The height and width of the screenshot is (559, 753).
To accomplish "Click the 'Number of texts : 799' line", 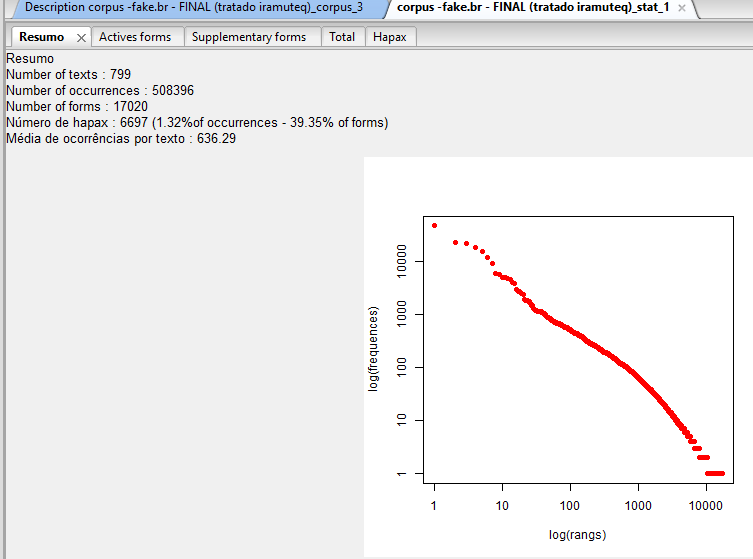I will coord(69,75).
